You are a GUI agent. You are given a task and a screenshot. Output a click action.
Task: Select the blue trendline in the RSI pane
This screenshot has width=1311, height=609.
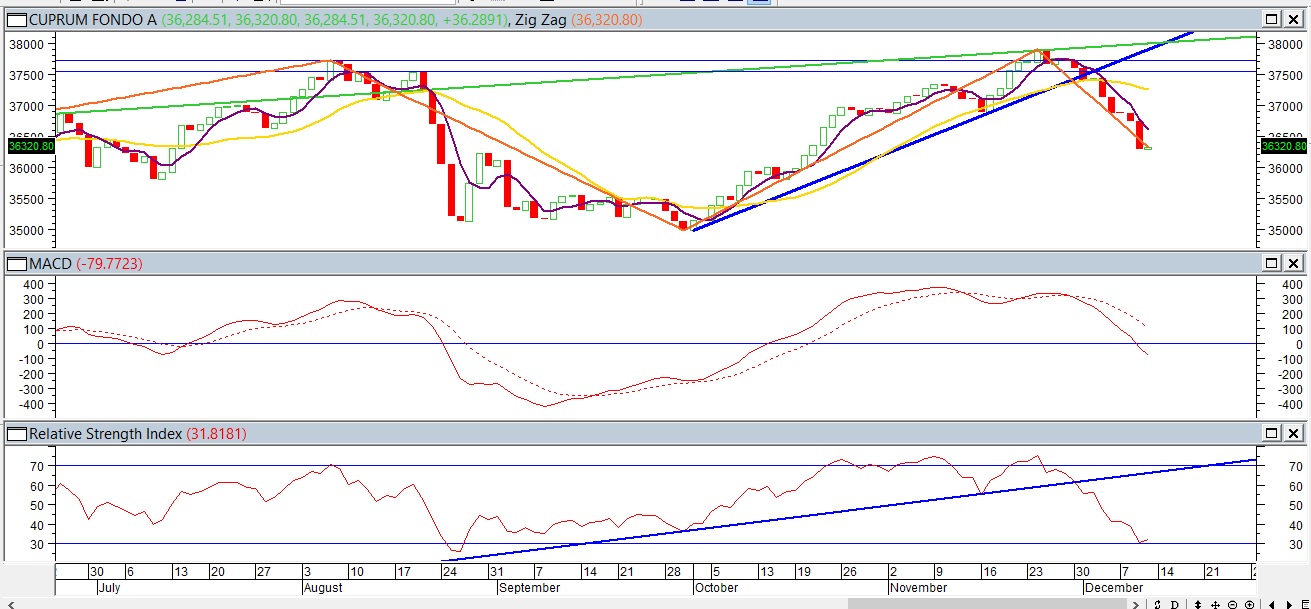tap(850, 509)
